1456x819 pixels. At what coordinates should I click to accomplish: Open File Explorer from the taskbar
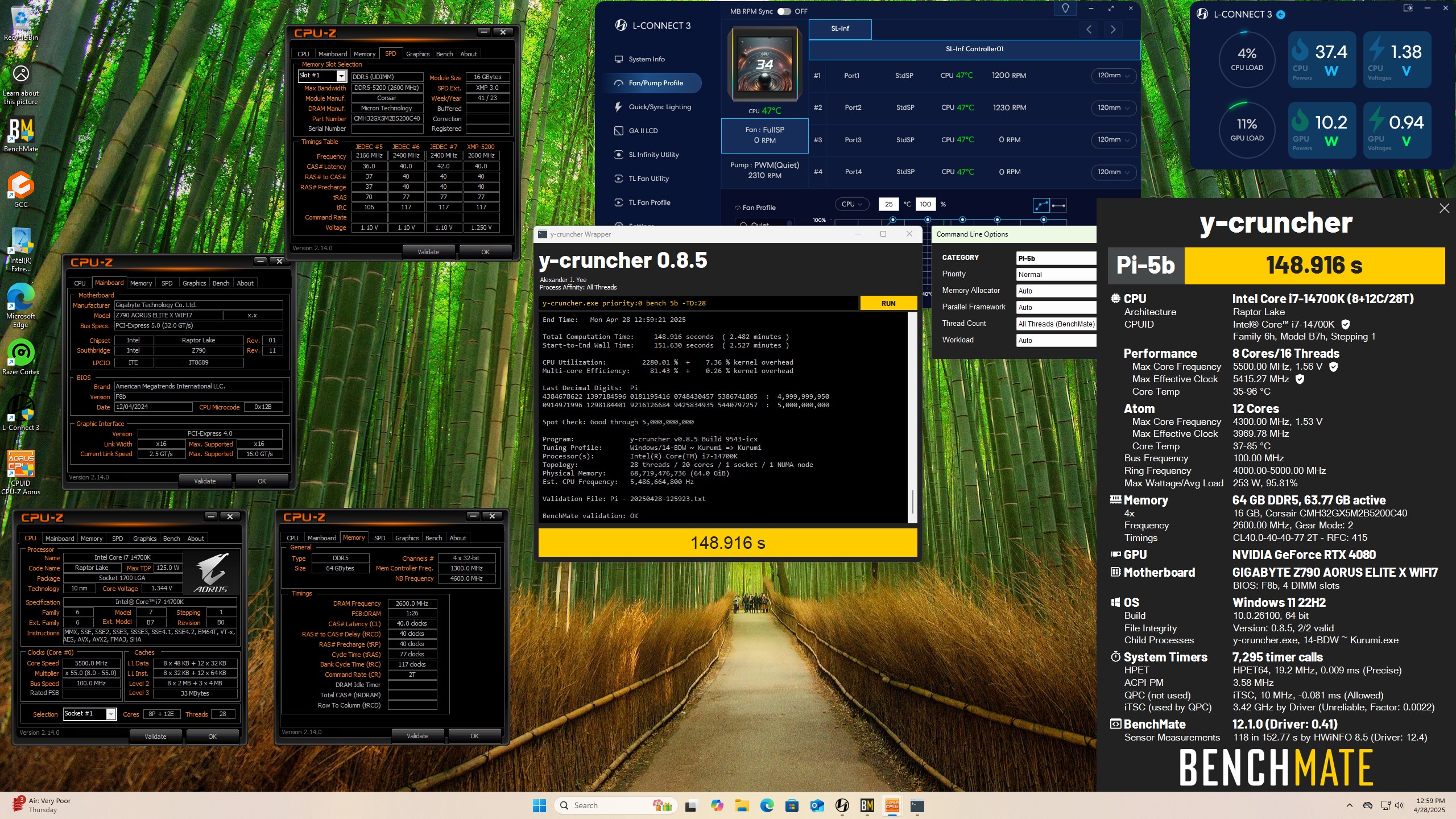point(742,805)
